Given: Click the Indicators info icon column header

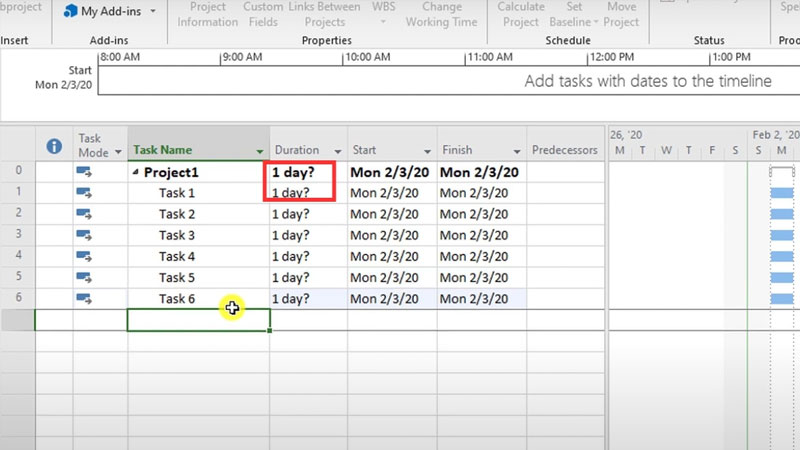Looking at the screenshot, I should click(x=54, y=146).
